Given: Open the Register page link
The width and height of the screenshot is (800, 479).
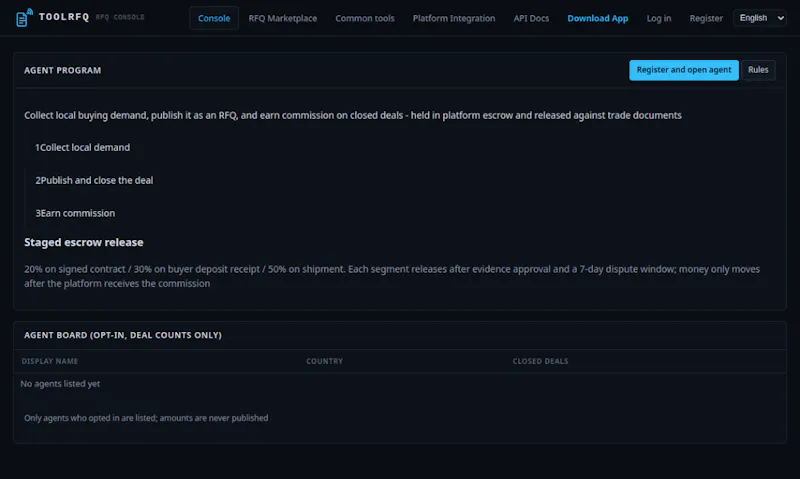Looking at the screenshot, I should pos(706,18).
